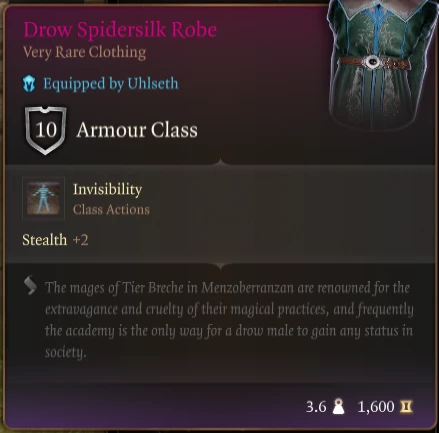Click the Class Actions subtitle

click(x=111, y=210)
